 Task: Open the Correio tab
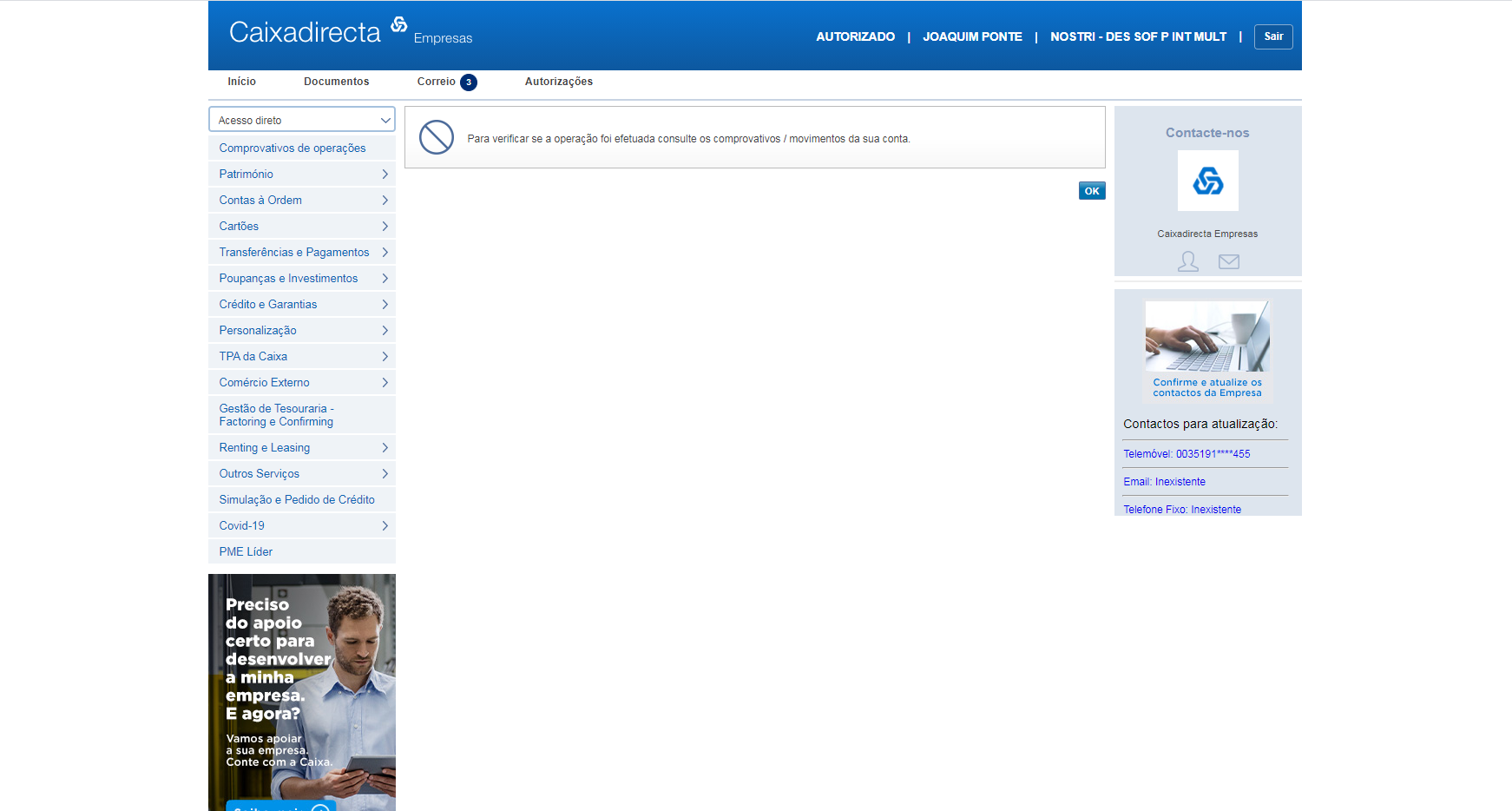[436, 82]
